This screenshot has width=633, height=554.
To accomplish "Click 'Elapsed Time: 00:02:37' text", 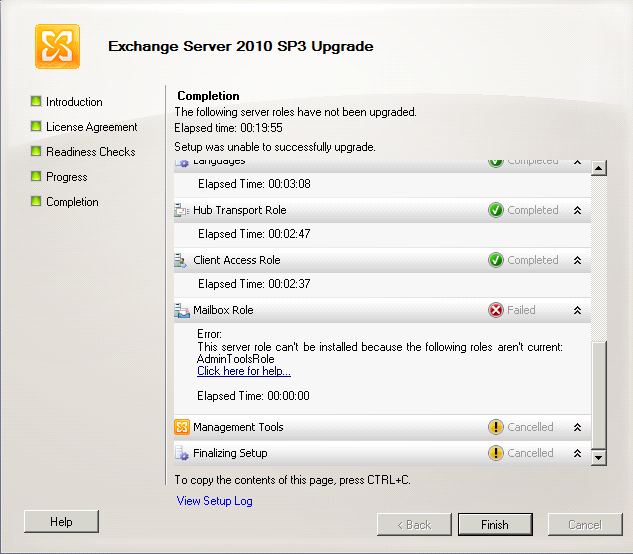I will pos(254,284).
